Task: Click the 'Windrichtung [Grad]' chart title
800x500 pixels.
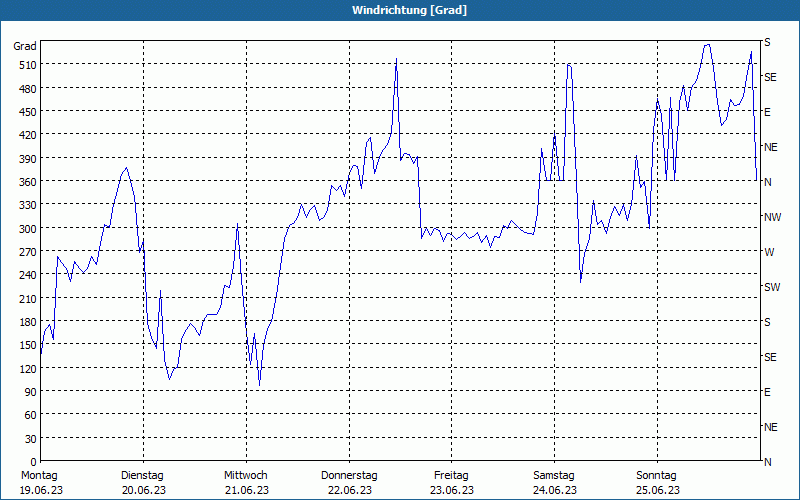Action: coord(400,10)
